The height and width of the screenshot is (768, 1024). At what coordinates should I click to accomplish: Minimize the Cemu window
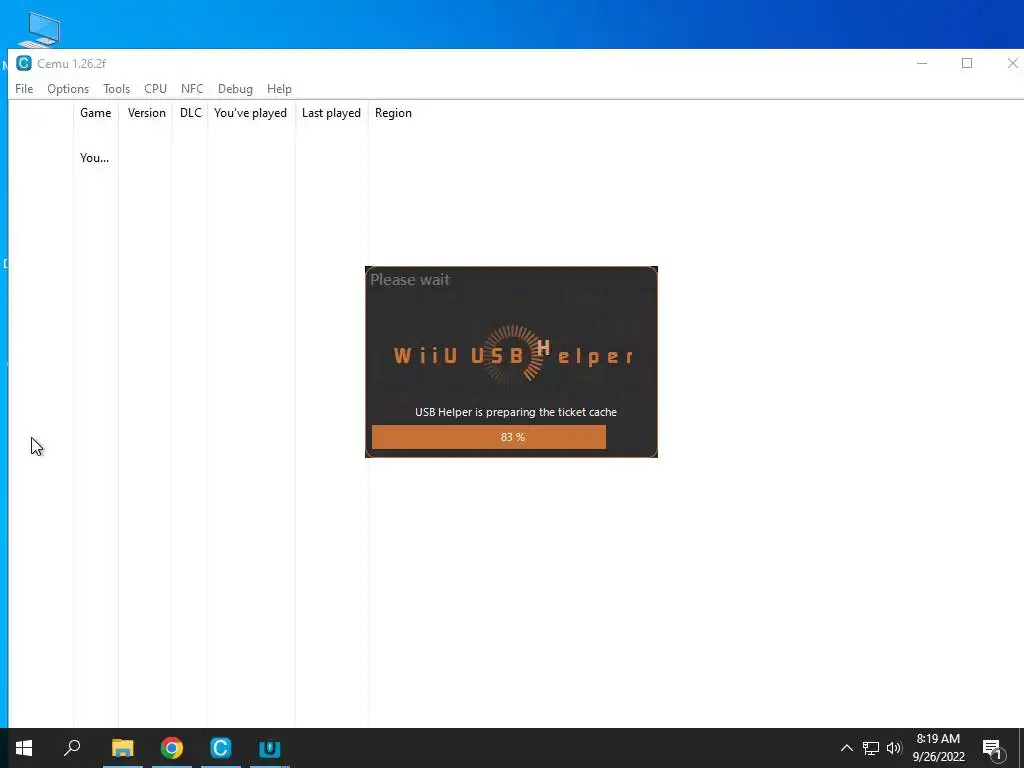tap(921, 63)
